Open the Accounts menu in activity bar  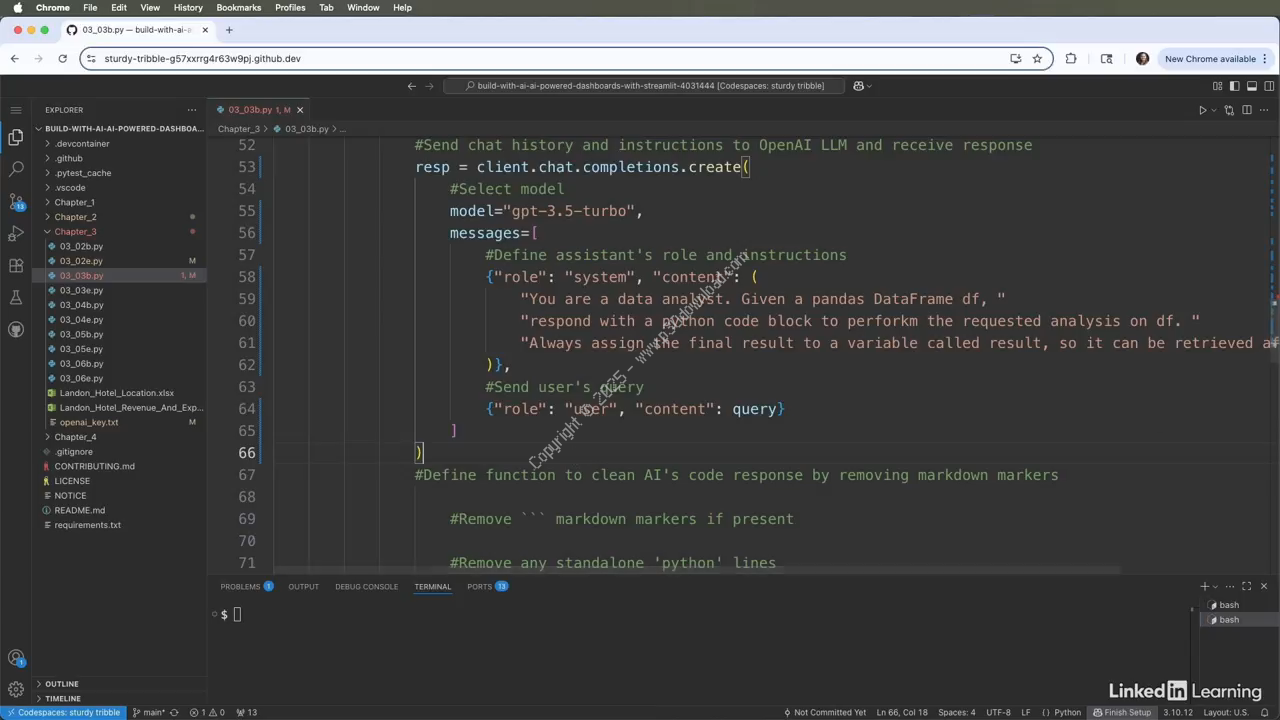(16, 658)
